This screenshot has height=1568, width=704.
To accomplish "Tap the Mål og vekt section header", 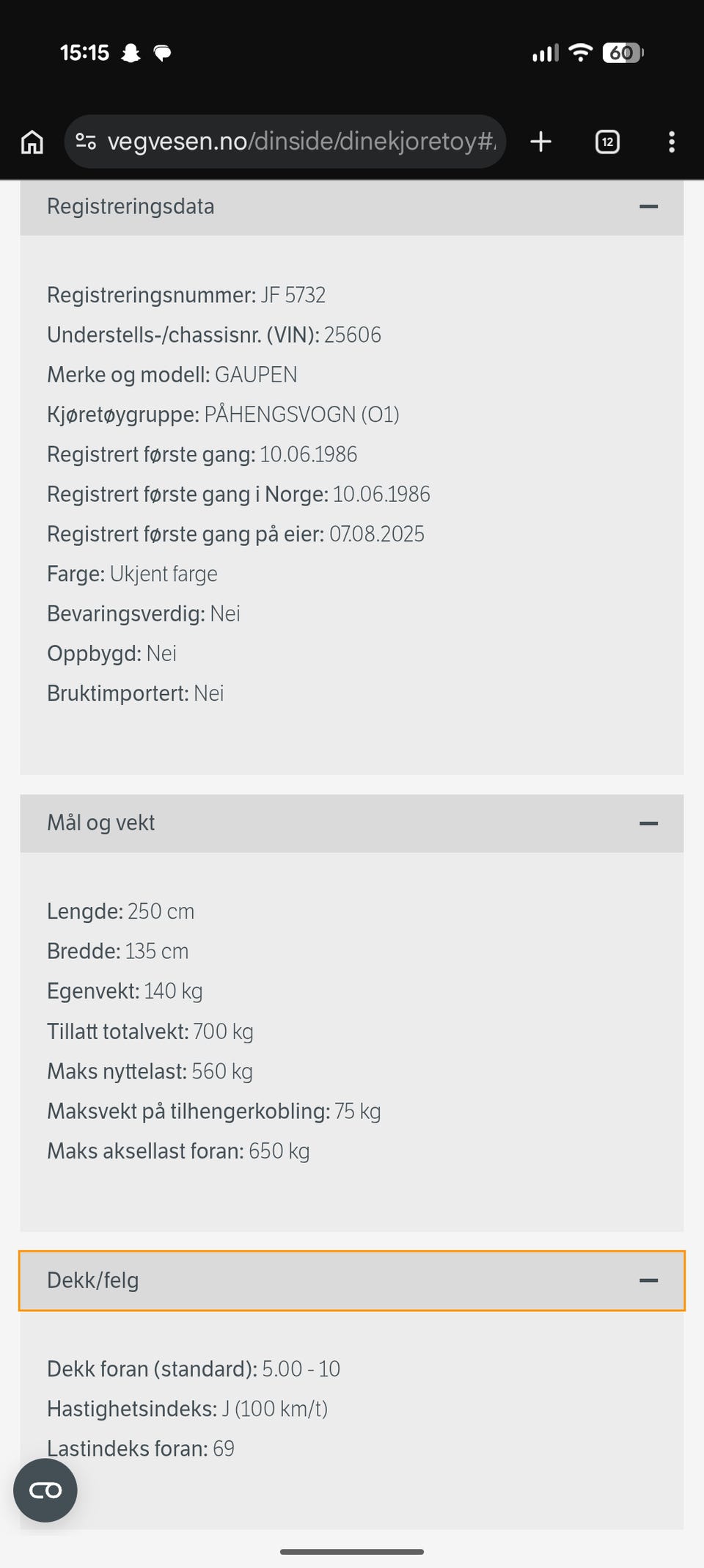I will coord(352,823).
